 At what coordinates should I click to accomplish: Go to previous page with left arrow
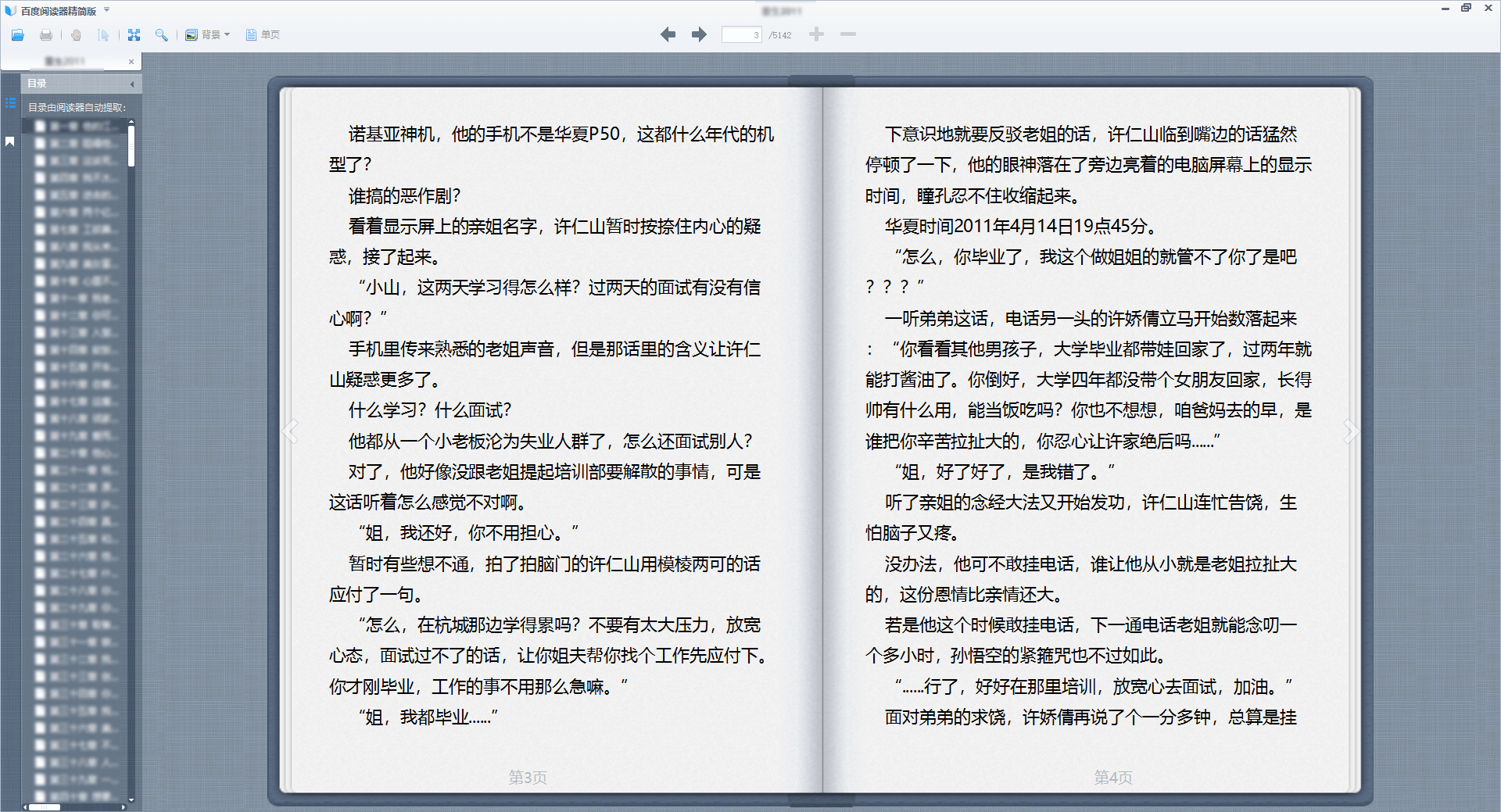click(x=668, y=34)
